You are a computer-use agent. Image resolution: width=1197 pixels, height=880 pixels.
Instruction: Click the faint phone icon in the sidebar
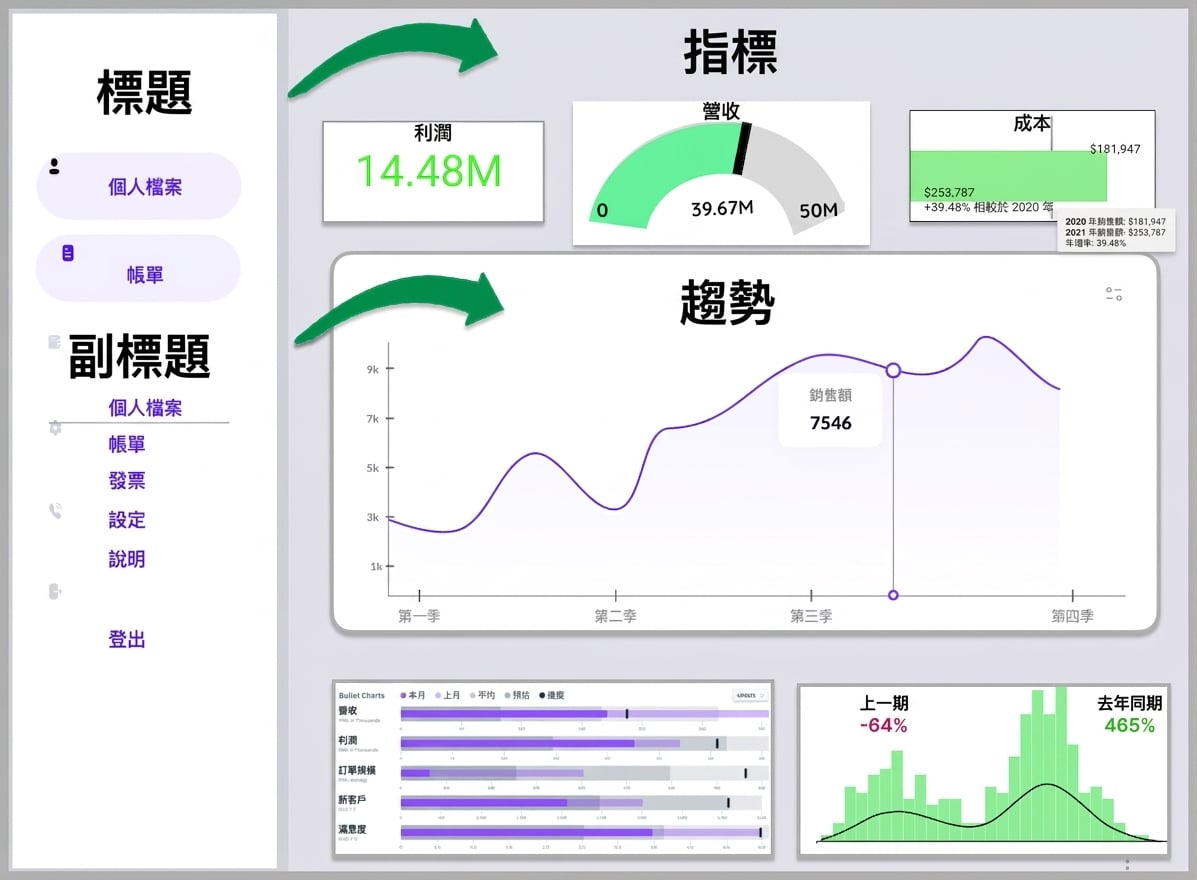click(55, 511)
